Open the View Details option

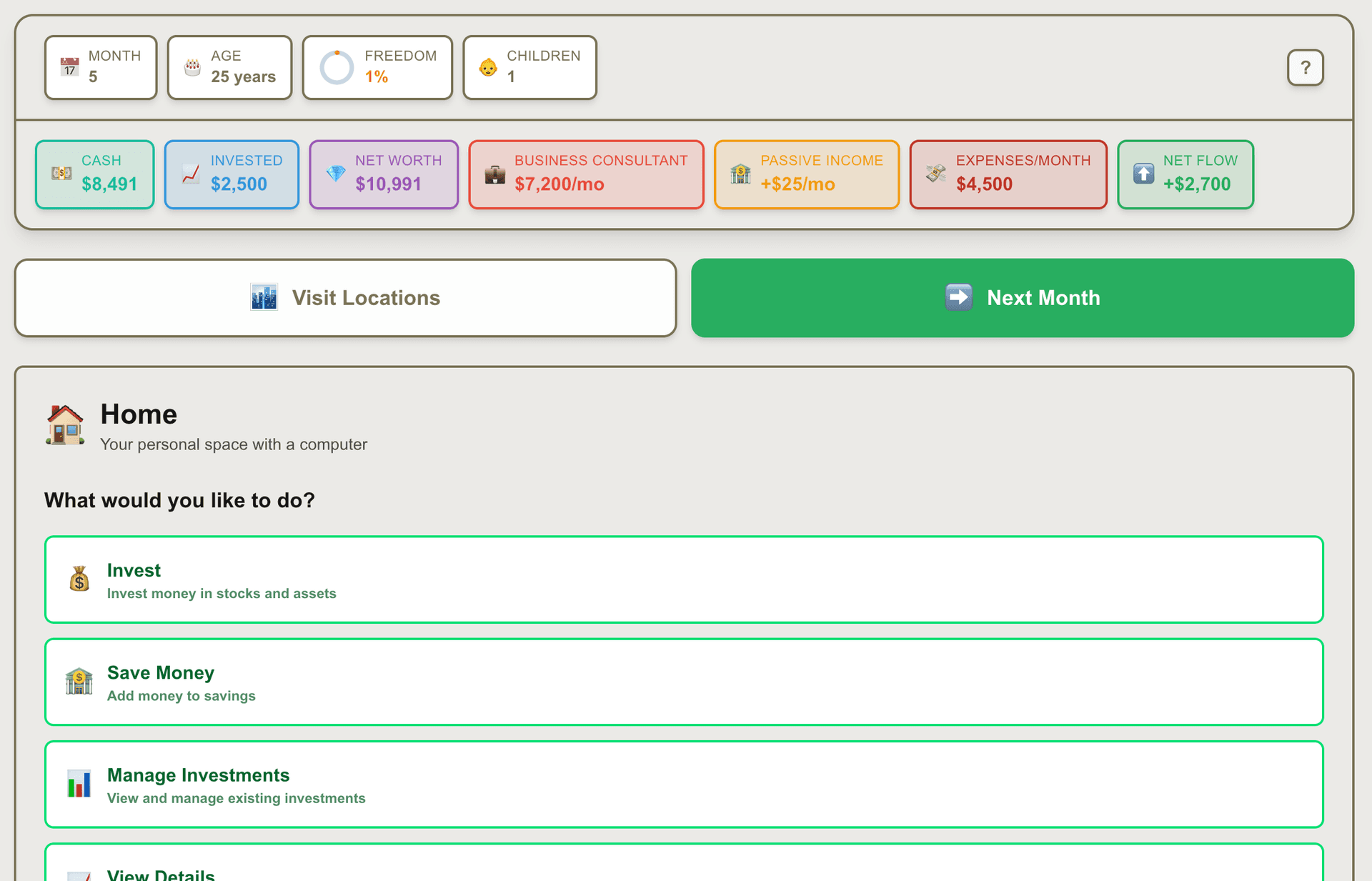pyautogui.click(x=683, y=867)
